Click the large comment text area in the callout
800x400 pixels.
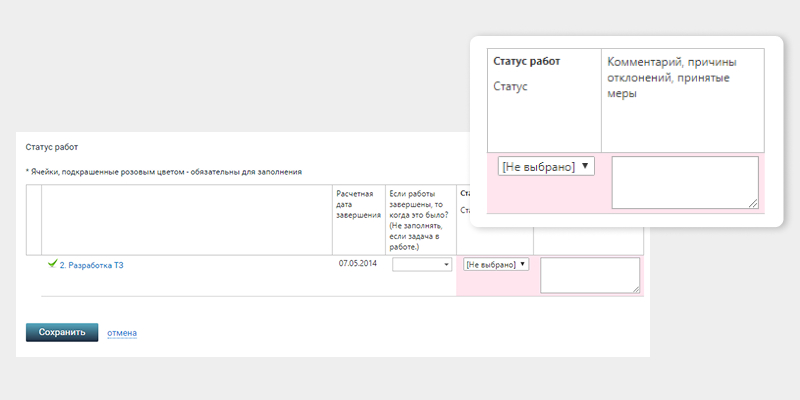[685, 182]
